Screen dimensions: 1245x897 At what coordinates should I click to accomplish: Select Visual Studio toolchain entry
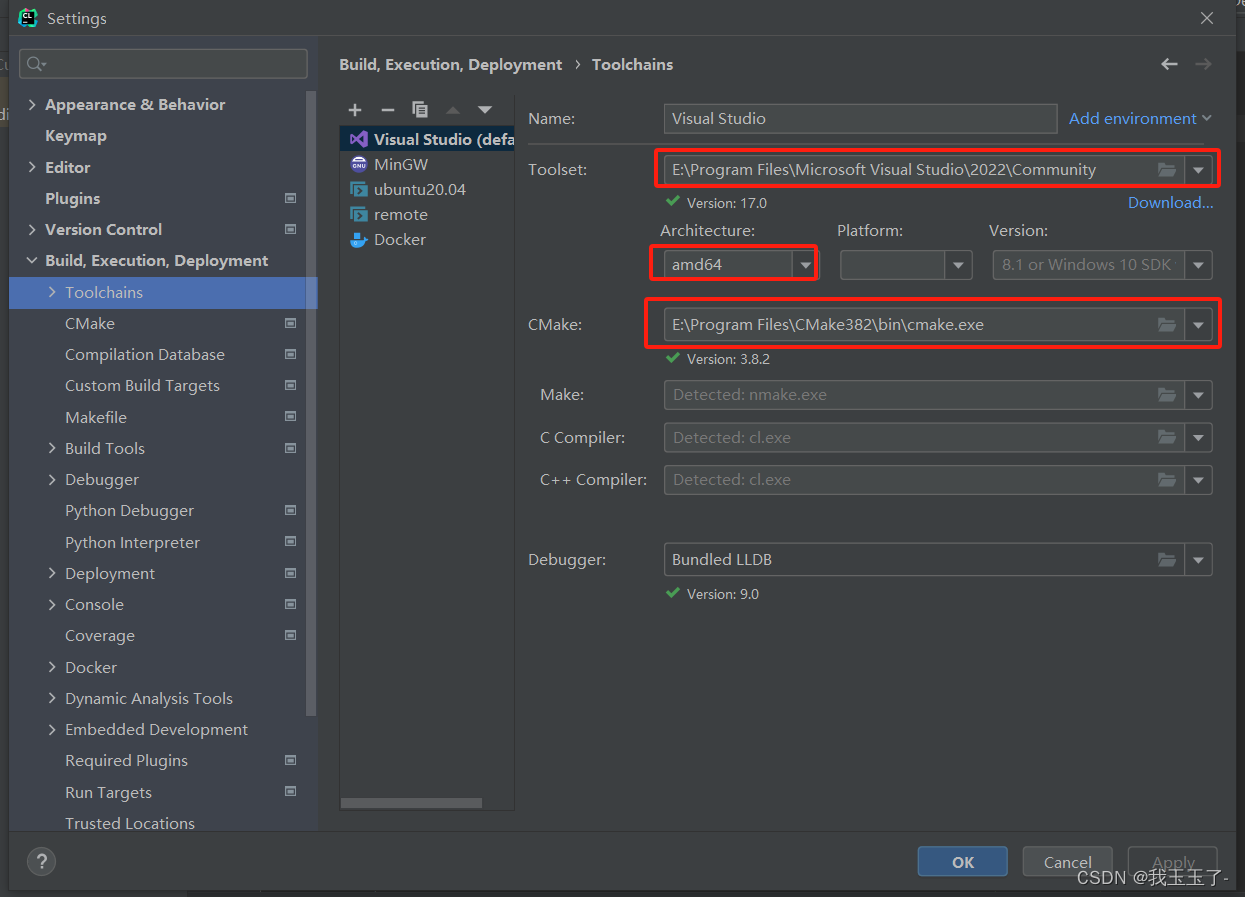point(427,139)
